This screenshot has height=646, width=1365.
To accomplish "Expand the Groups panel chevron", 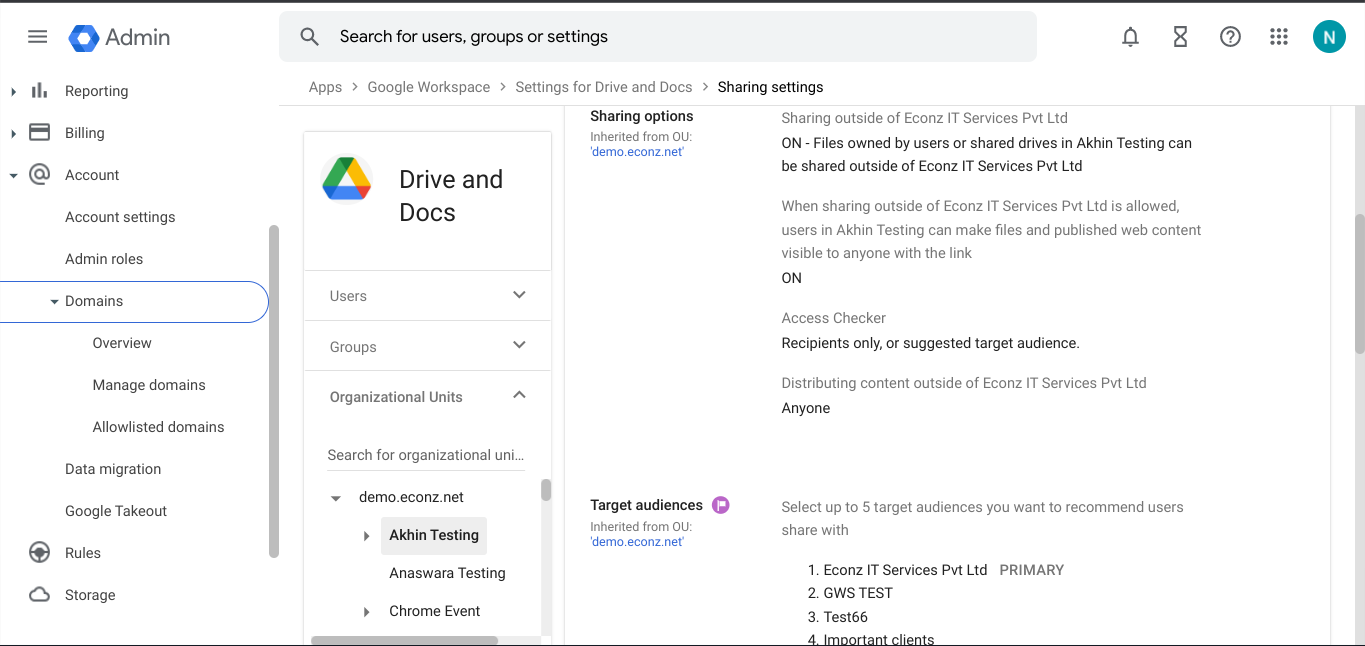I will (x=519, y=345).
